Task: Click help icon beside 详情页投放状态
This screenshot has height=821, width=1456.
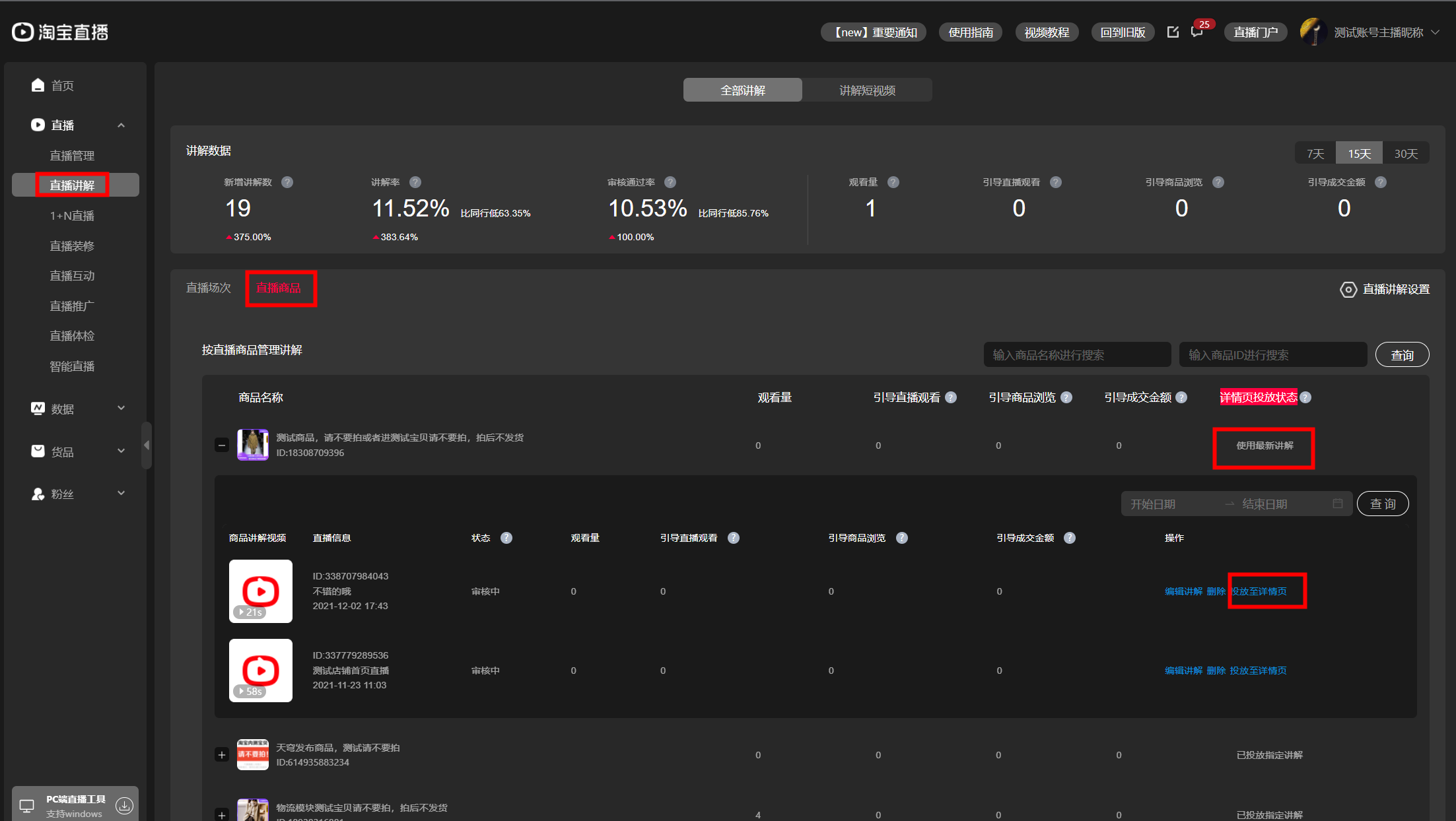Action: (x=1305, y=397)
